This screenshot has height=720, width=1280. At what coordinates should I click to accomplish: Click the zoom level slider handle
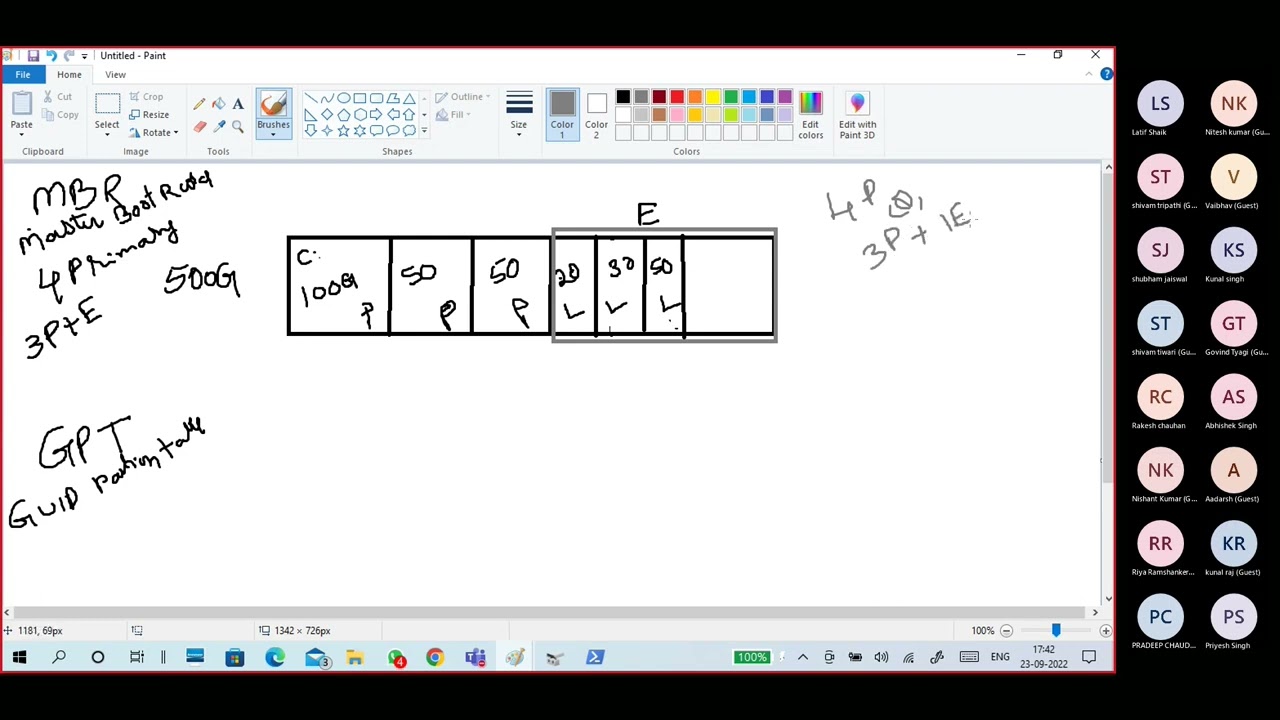(x=1055, y=630)
